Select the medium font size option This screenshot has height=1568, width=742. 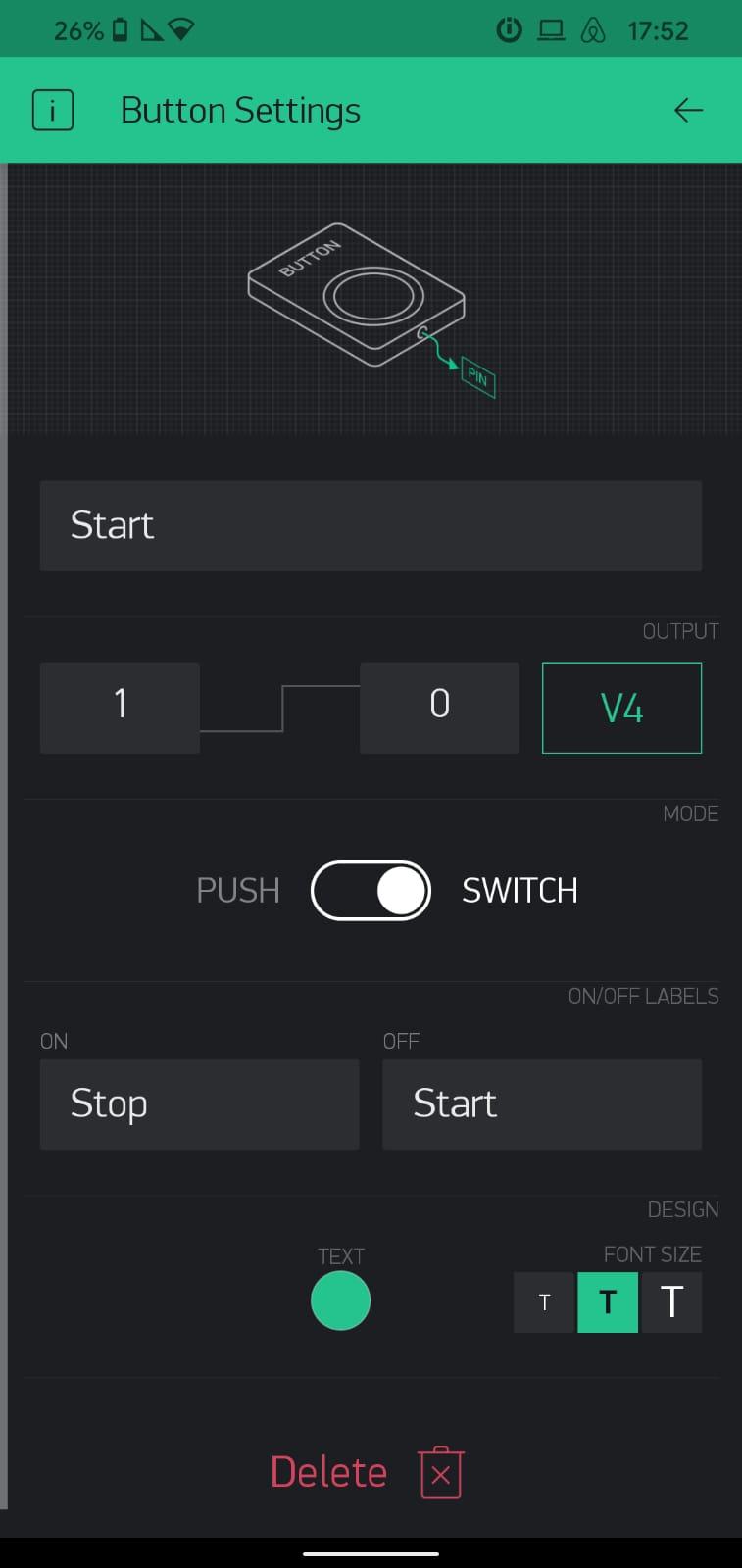click(x=608, y=1302)
